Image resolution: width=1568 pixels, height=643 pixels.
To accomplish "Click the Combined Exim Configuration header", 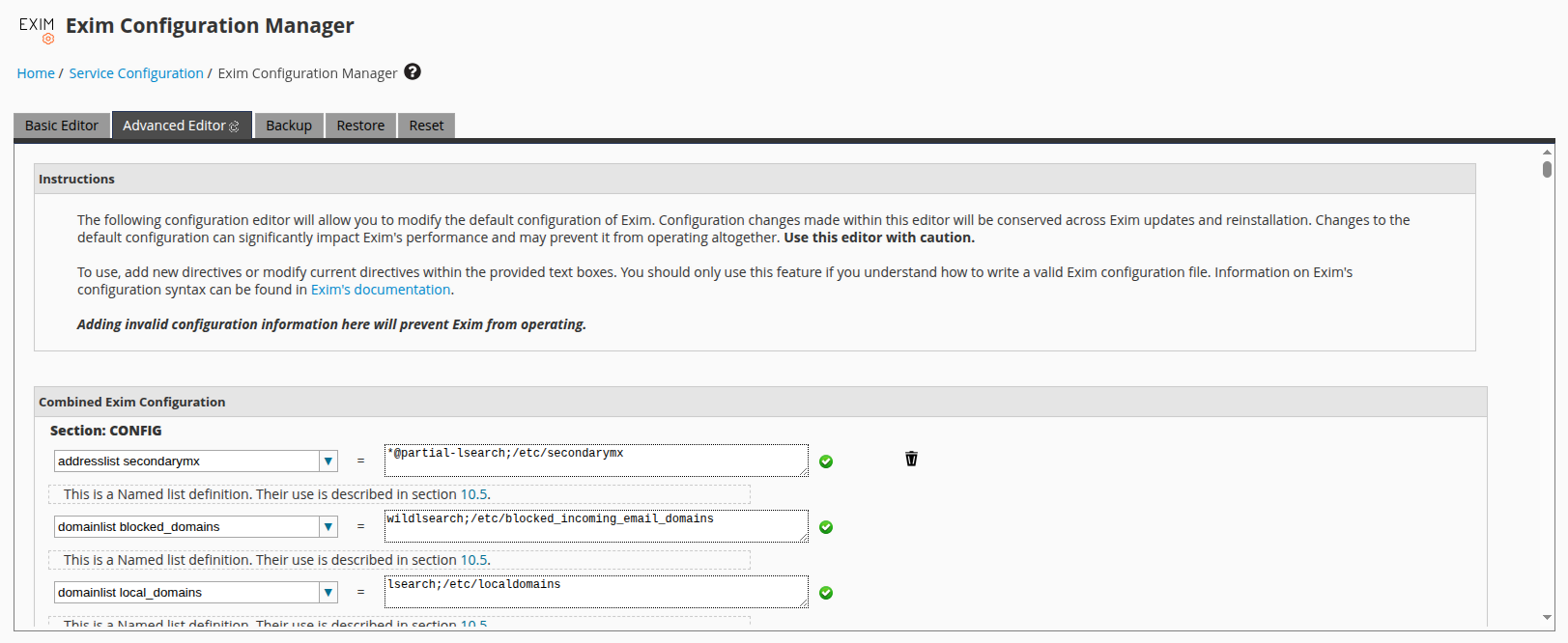I will [760, 402].
